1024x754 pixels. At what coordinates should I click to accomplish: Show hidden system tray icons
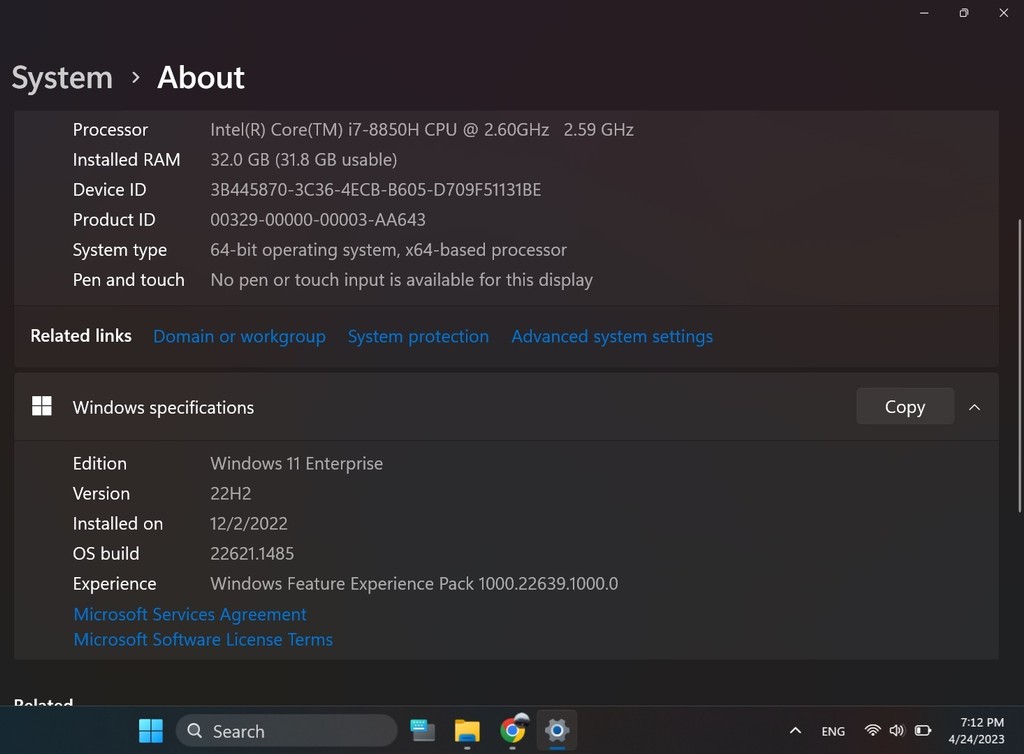point(795,731)
